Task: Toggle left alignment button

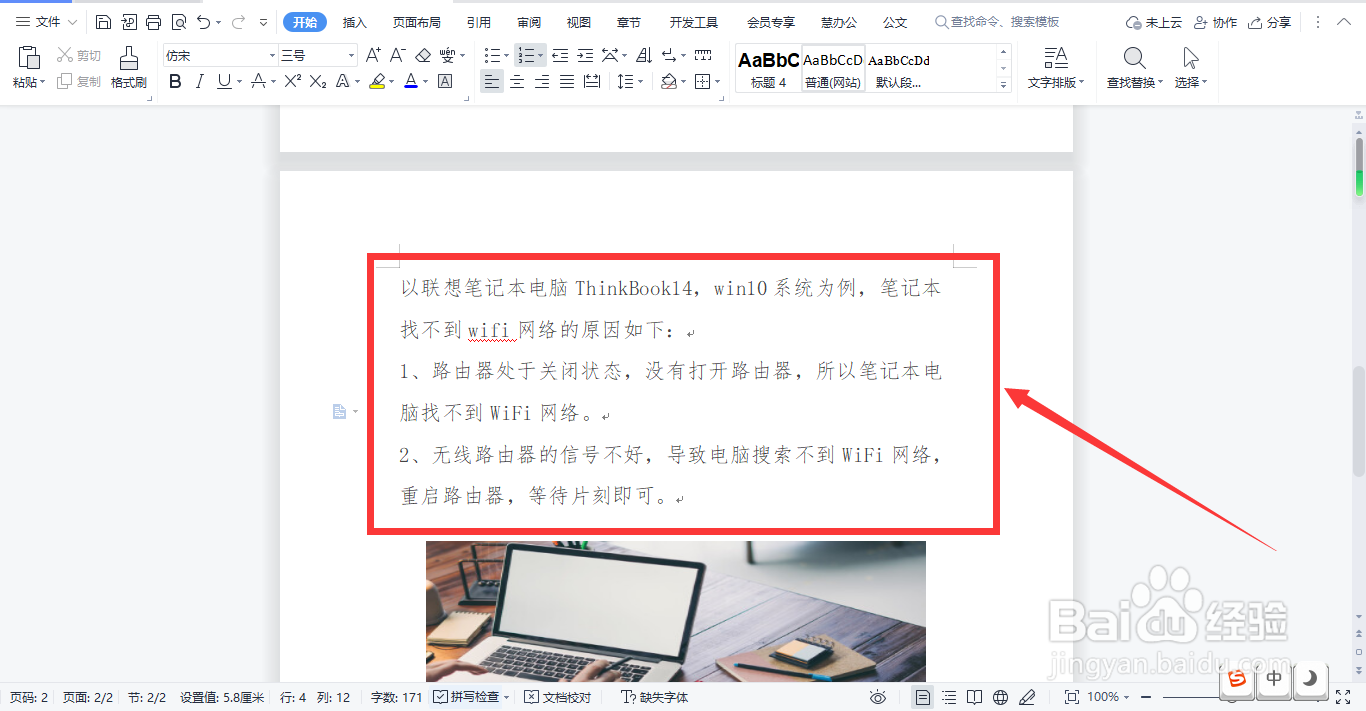Action: click(491, 81)
